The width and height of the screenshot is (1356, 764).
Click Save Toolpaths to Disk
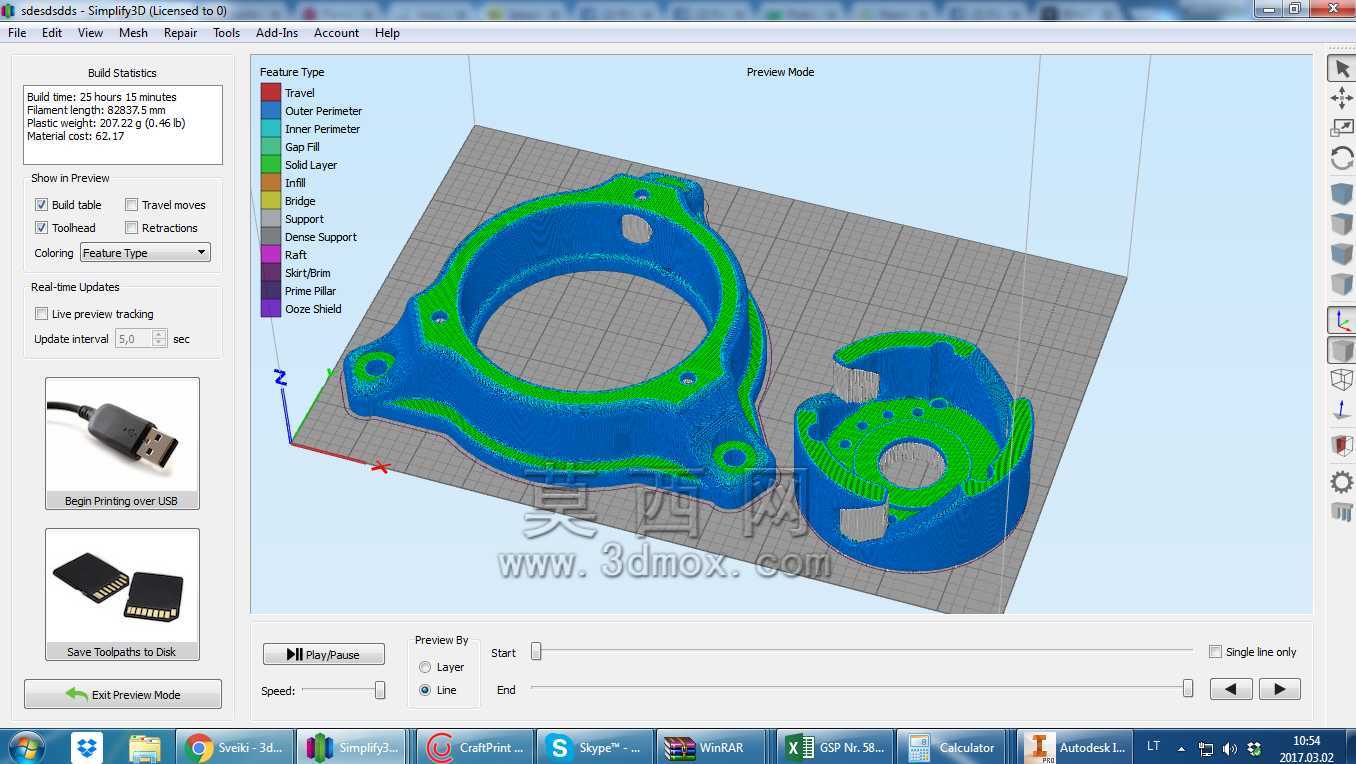point(122,595)
